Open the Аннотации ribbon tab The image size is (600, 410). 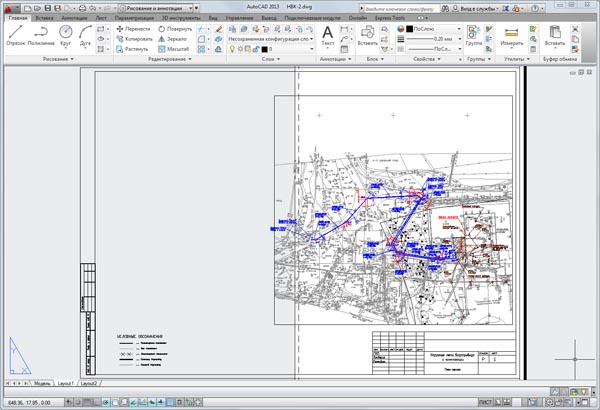[73, 18]
